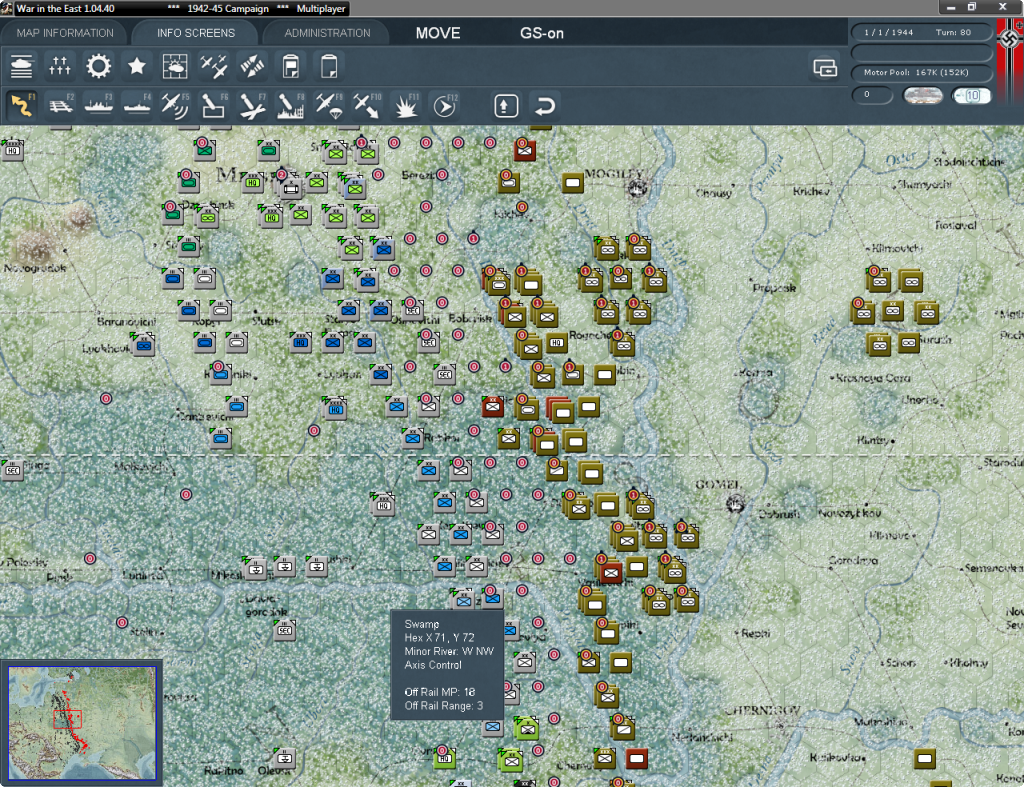Select Move mode (F1) icon
Screen dimensions: 1024x787
22,106
